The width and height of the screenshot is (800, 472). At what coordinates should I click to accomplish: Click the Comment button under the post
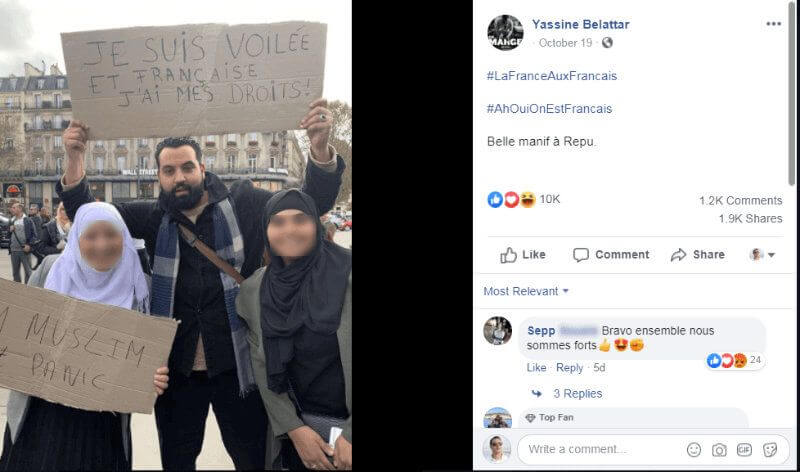tap(611, 255)
